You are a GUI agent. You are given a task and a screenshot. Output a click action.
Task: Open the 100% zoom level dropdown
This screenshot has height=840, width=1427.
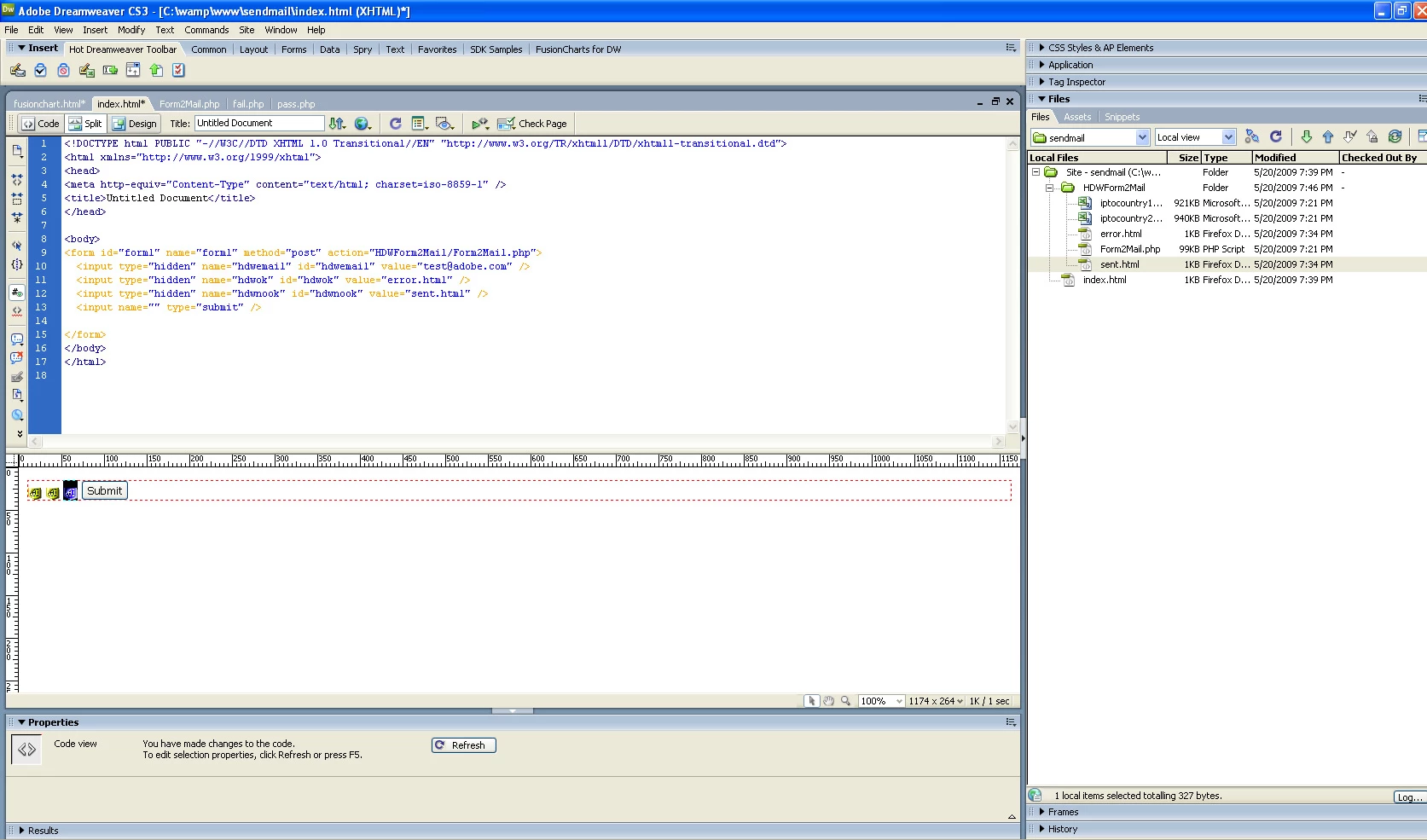point(881,701)
